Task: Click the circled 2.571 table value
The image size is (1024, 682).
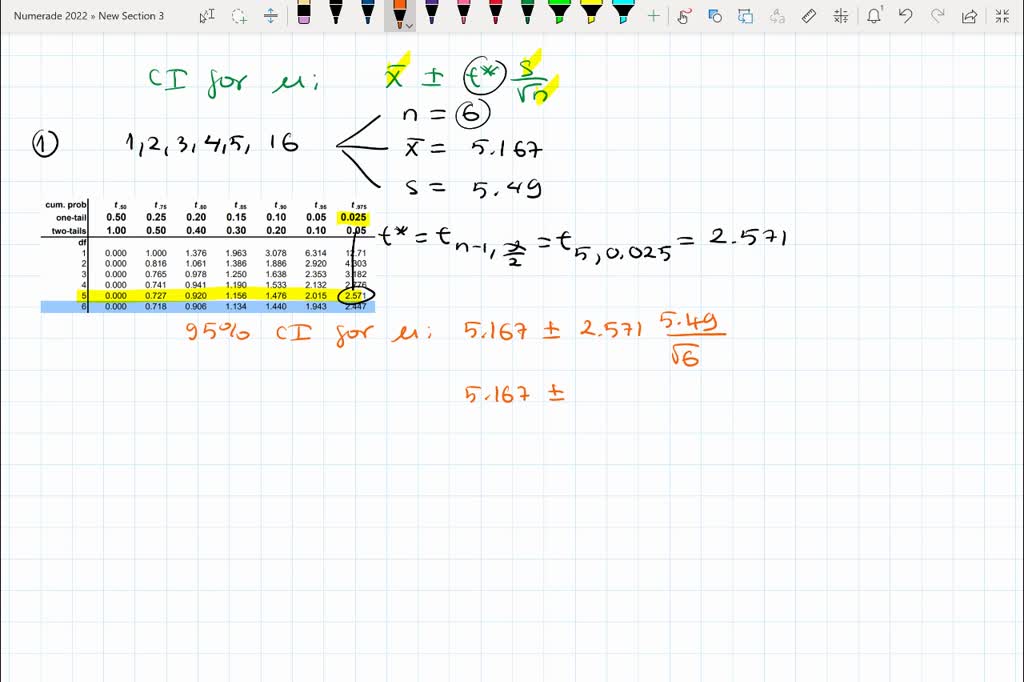Action: click(x=356, y=296)
